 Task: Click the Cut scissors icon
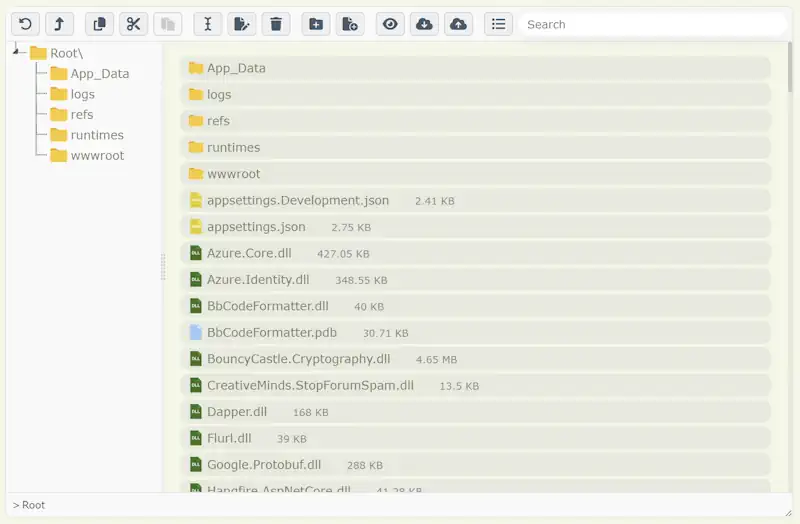[133, 24]
